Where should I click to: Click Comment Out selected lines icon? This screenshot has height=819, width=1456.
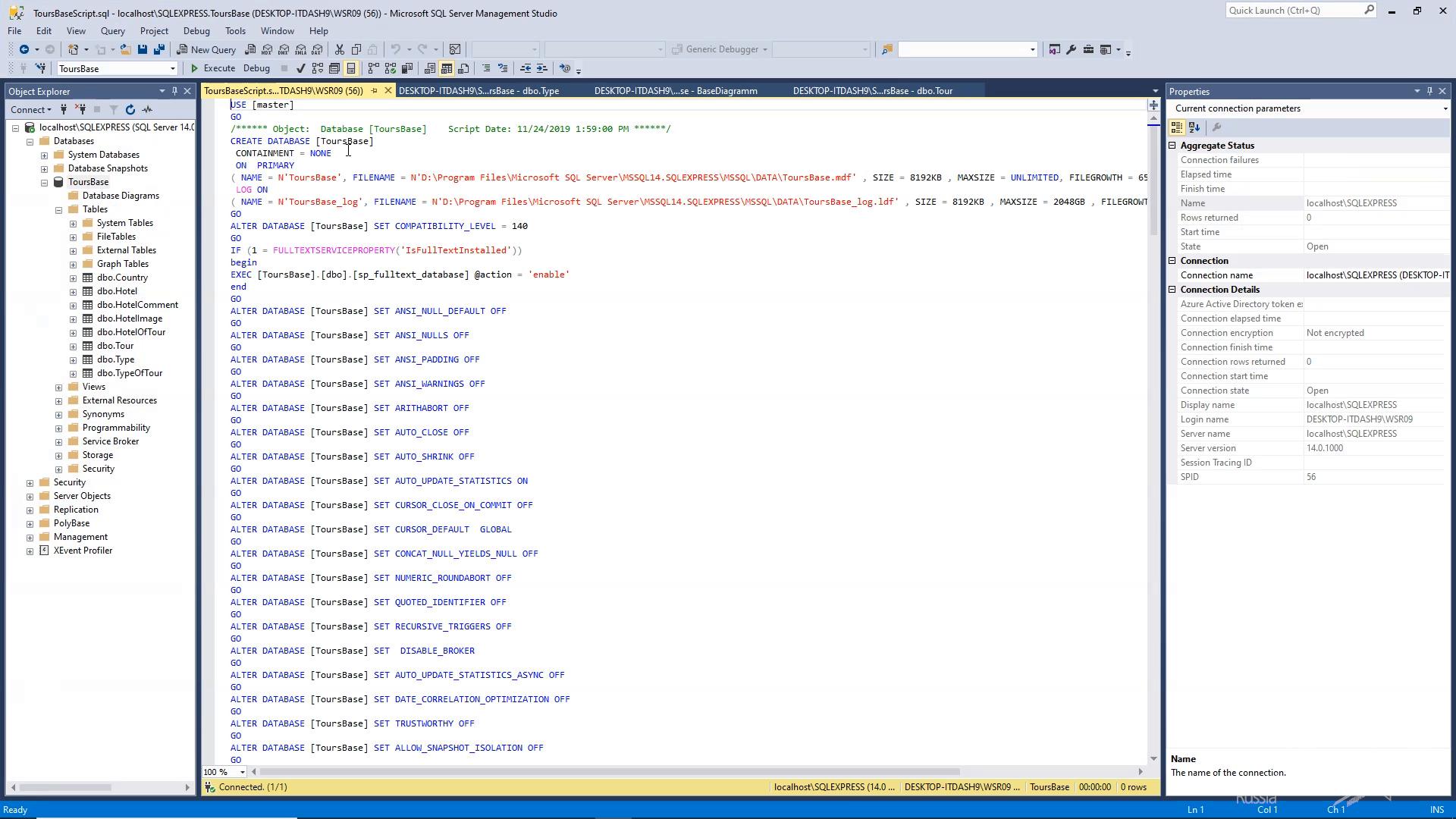[486, 68]
